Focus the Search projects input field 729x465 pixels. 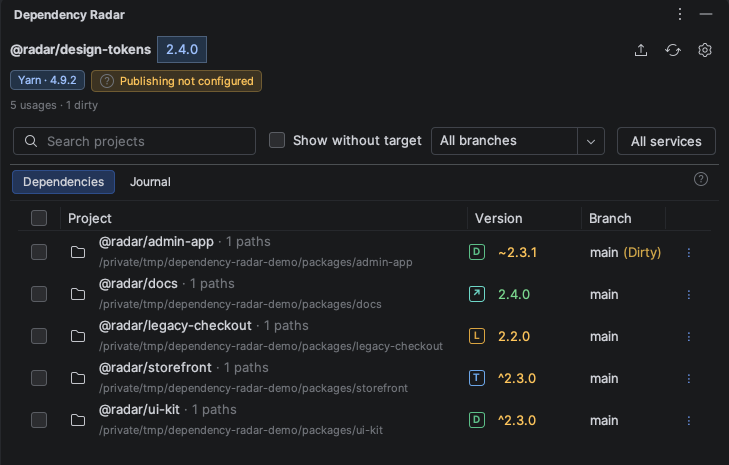point(134,141)
